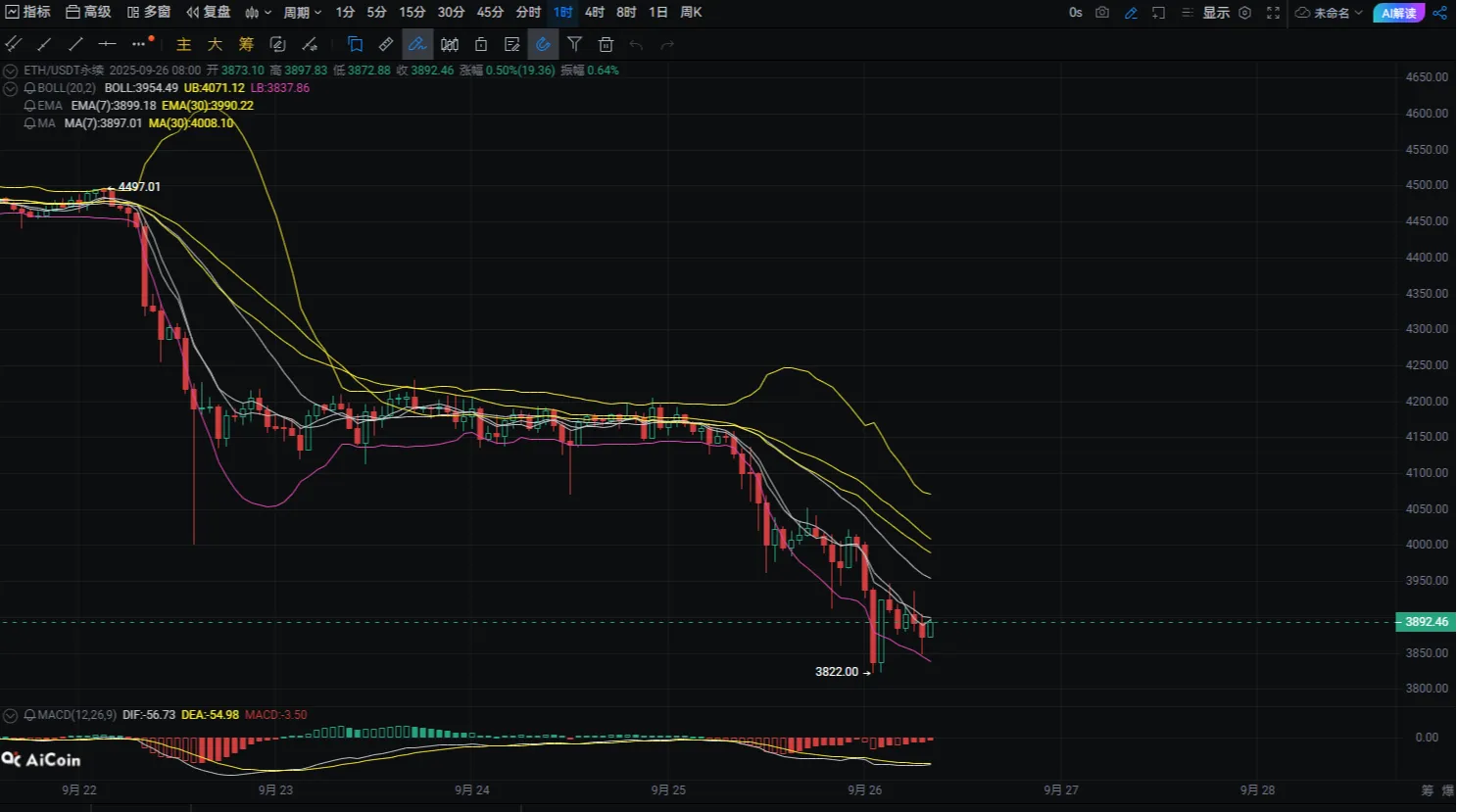
Task: Select the 8时 timeframe
Action: click(x=626, y=13)
